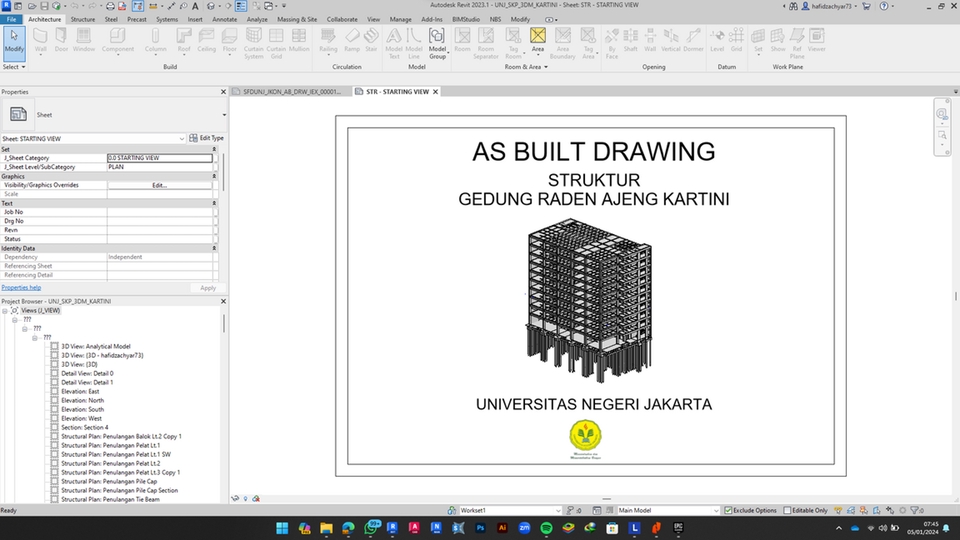Select the Area Boundary tool
This screenshot has width=960, height=540.
(x=563, y=43)
